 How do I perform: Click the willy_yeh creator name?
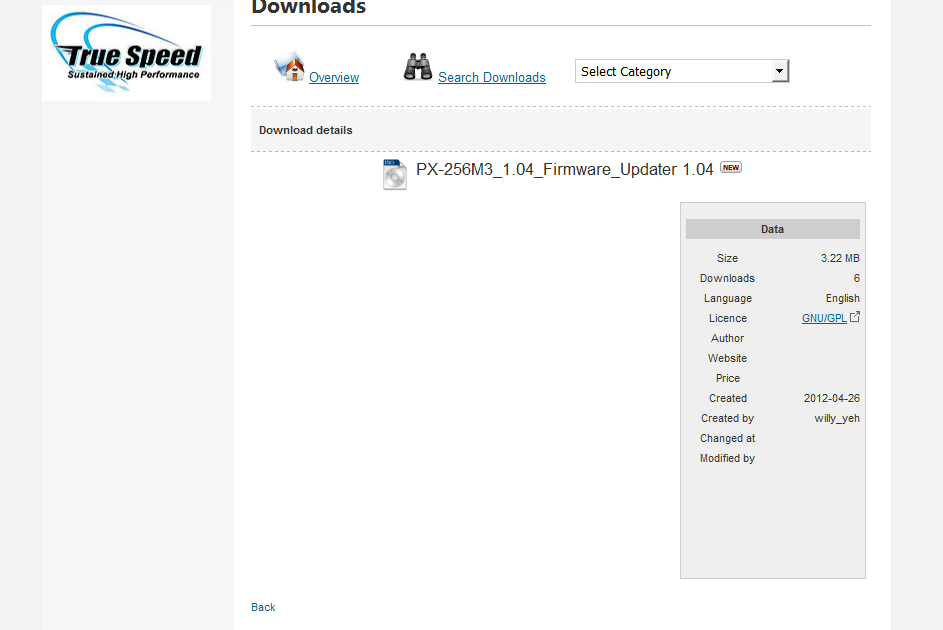(837, 418)
